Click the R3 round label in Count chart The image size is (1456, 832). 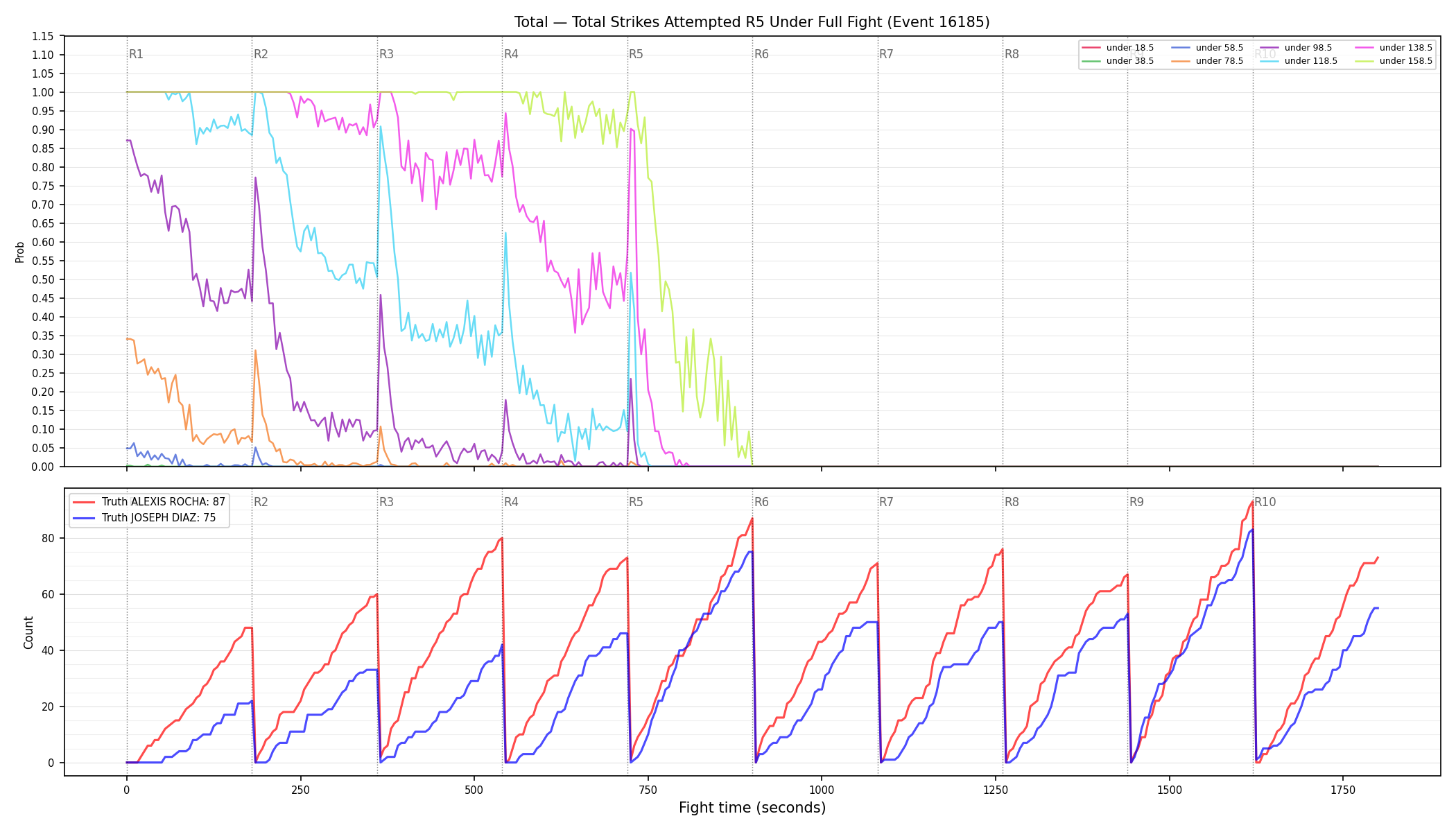pos(386,502)
